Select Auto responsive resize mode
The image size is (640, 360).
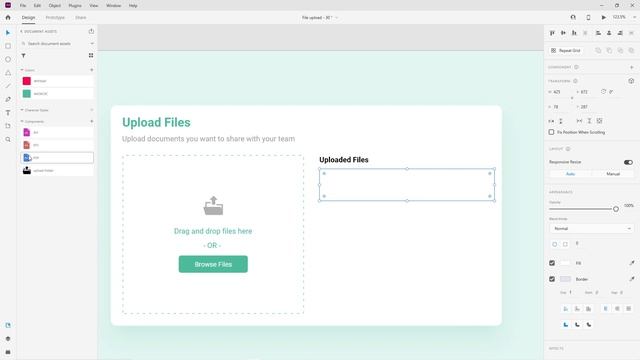click(570, 174)
